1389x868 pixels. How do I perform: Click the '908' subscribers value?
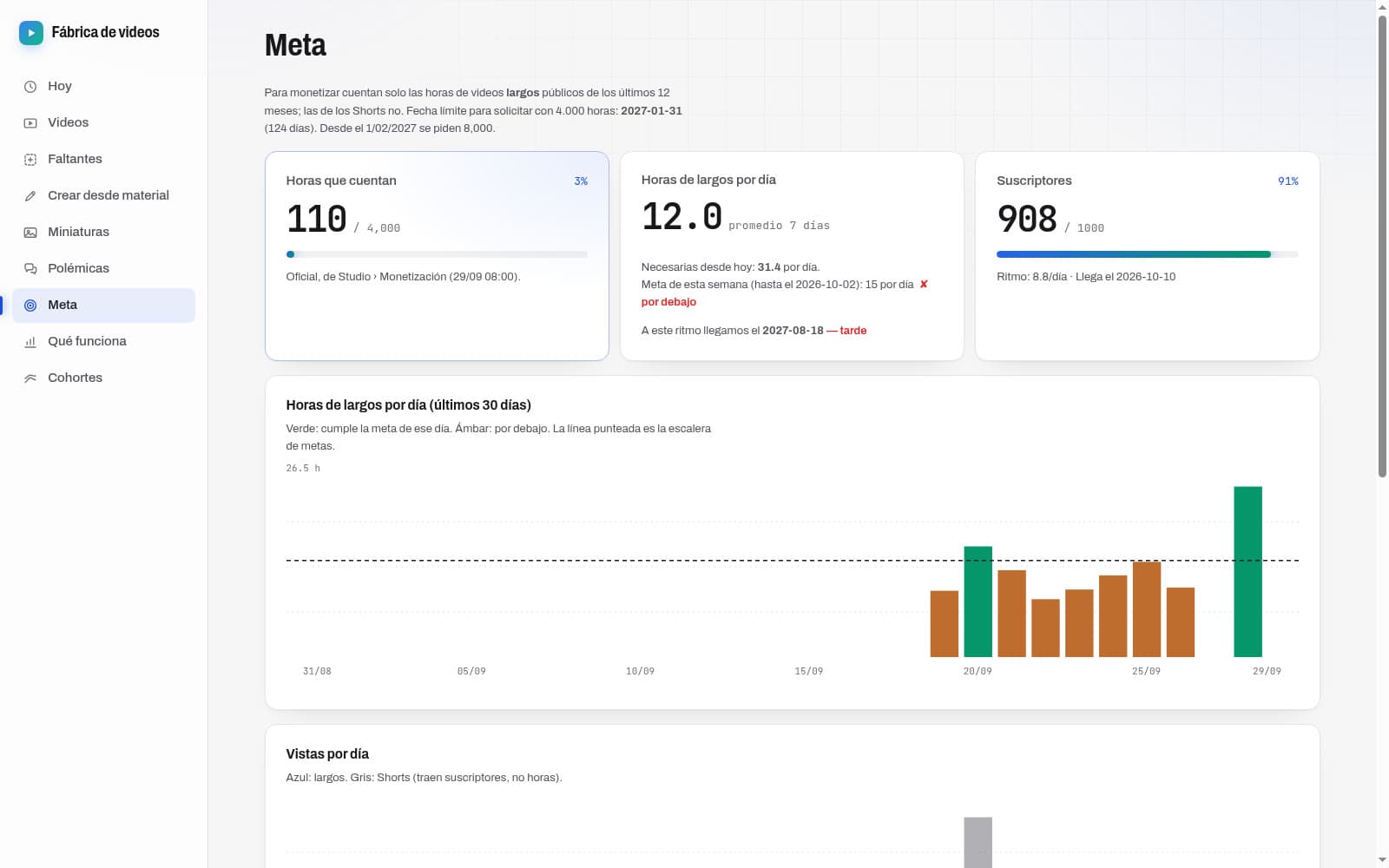[1027, 219]
